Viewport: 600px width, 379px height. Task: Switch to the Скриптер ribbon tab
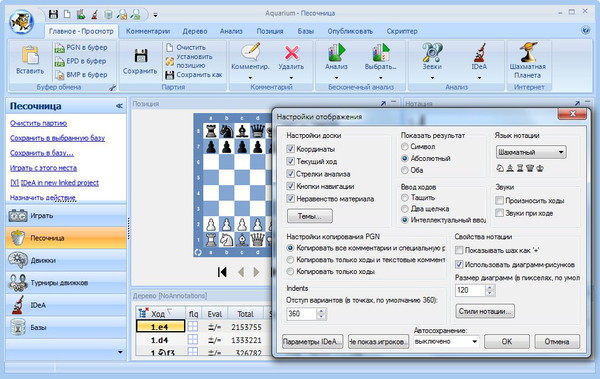click(402, 31)
